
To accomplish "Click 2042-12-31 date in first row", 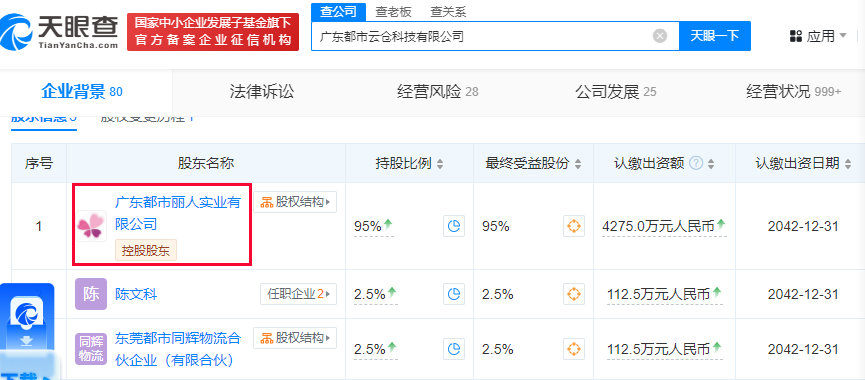I will (x=803, y=226).
